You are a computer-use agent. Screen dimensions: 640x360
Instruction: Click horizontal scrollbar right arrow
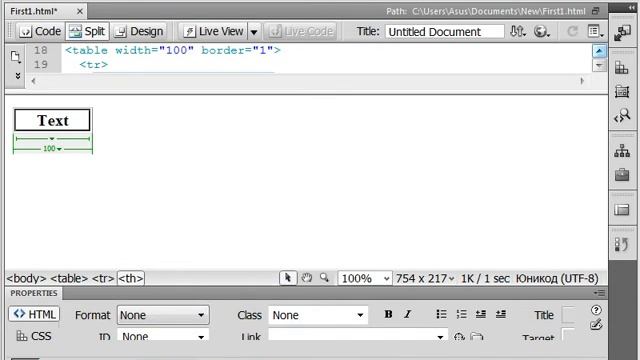click(x=582, y=81)
